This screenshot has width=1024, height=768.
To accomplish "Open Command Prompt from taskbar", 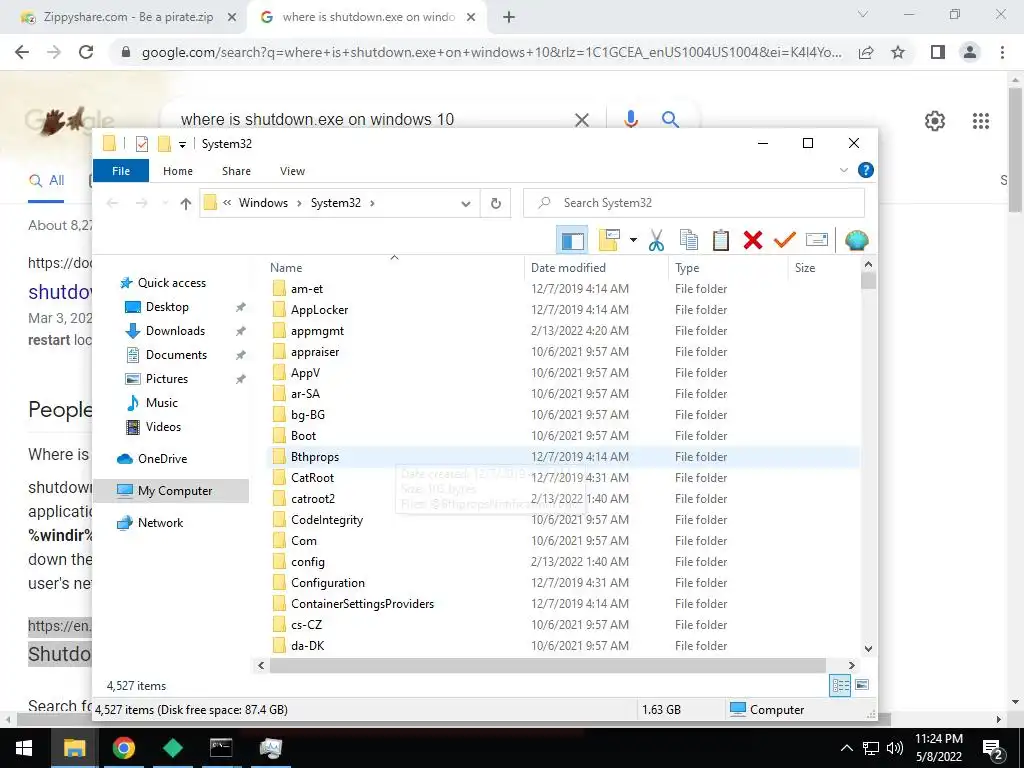I will point(221,748).
